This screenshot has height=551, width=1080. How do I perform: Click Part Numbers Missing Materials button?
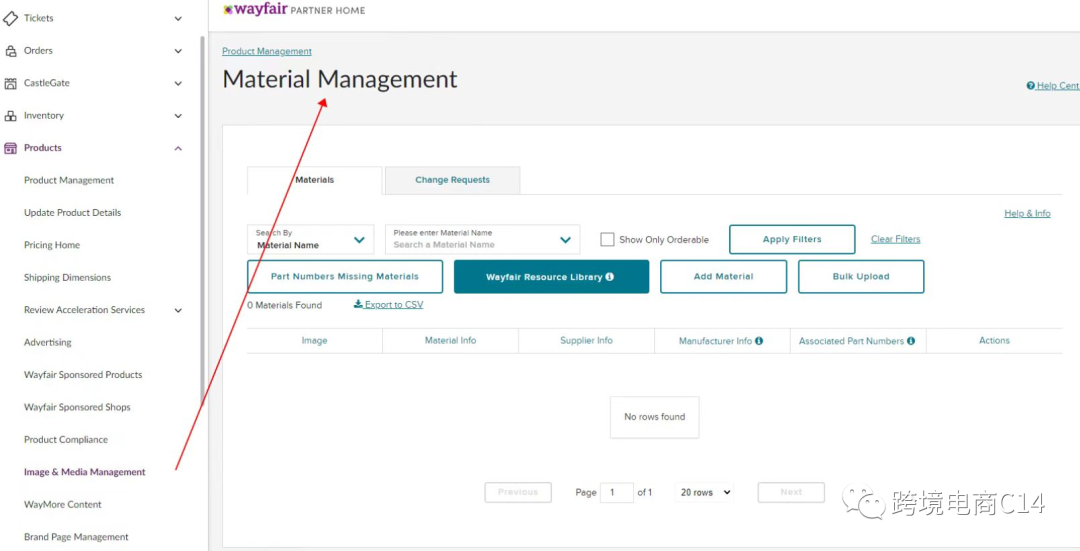[344, 276]
